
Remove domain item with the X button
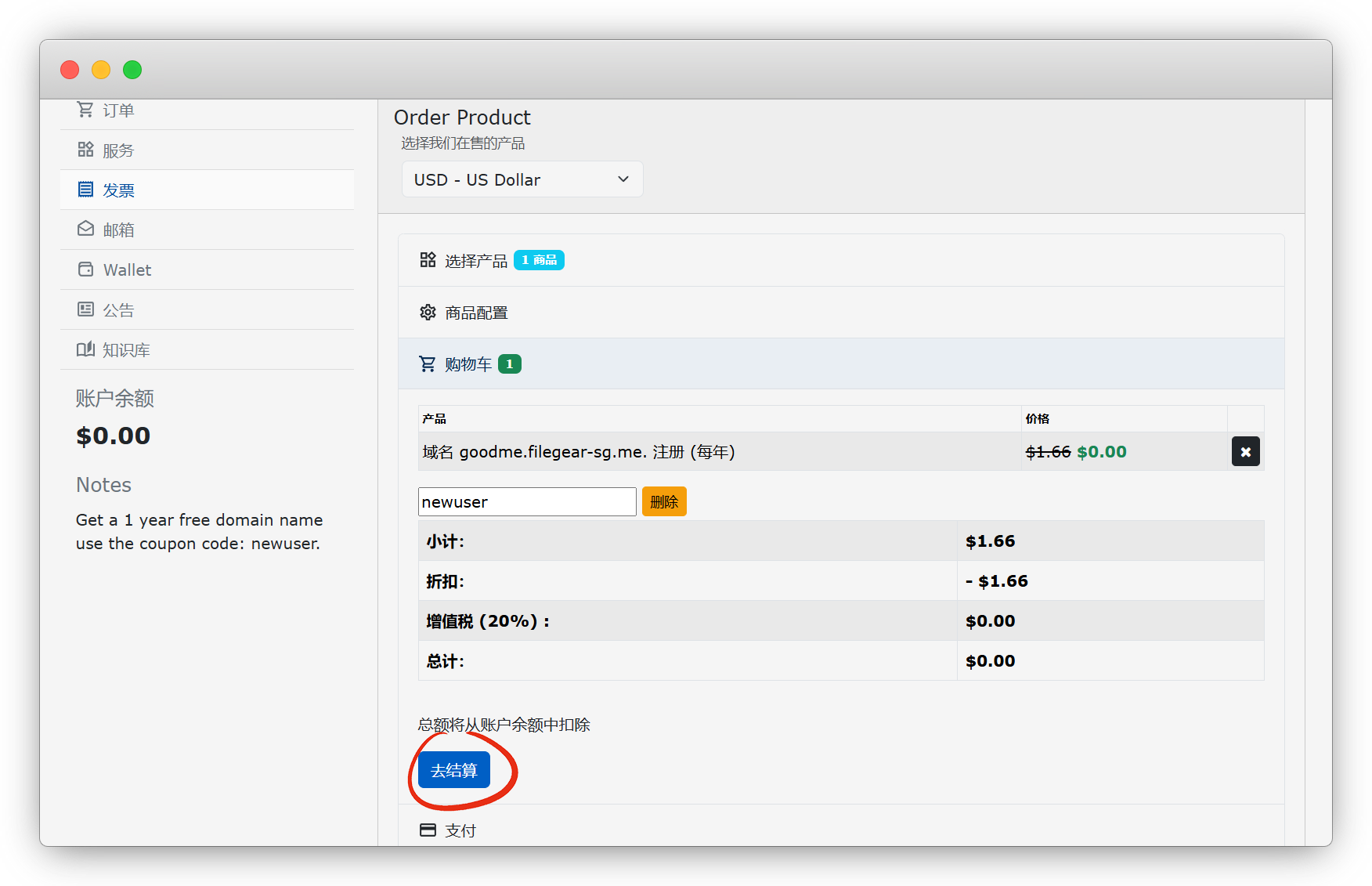coord(1245,452)
